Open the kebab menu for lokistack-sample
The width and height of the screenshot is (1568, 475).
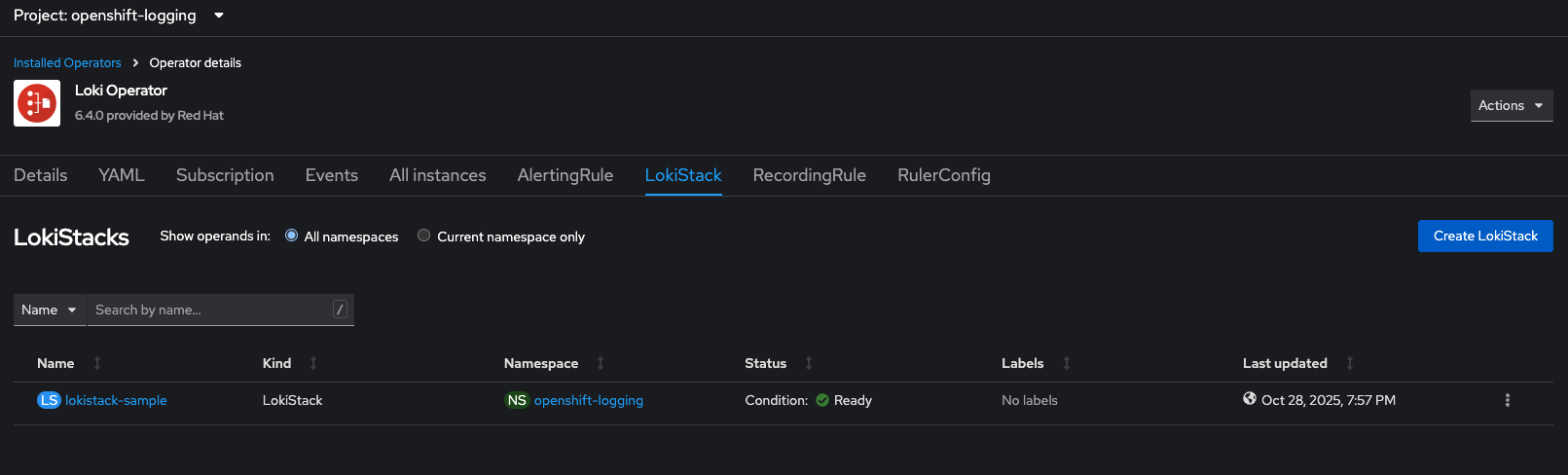[x=1507, y=400]
